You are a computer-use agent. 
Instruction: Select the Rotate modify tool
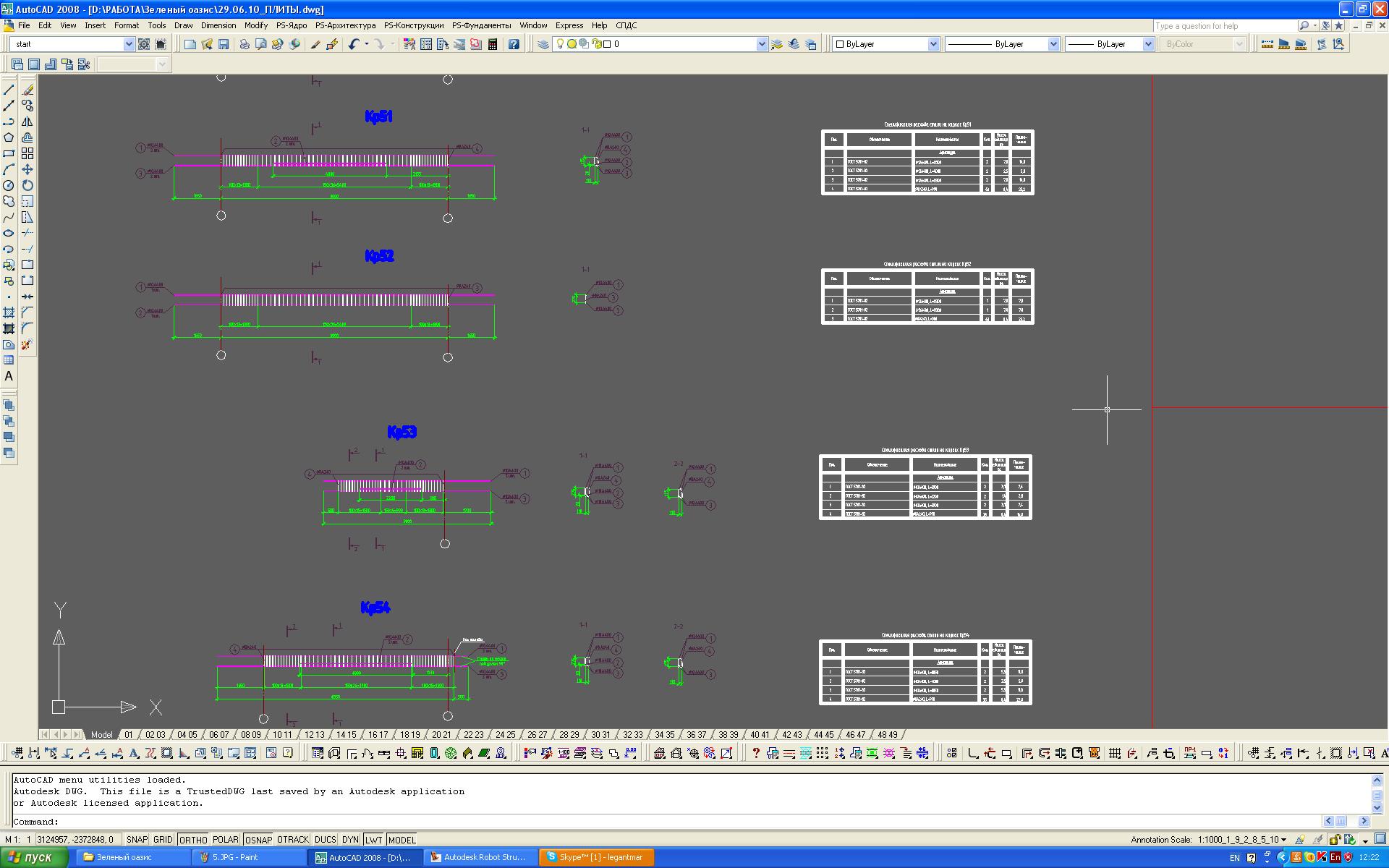pos(27,185)
